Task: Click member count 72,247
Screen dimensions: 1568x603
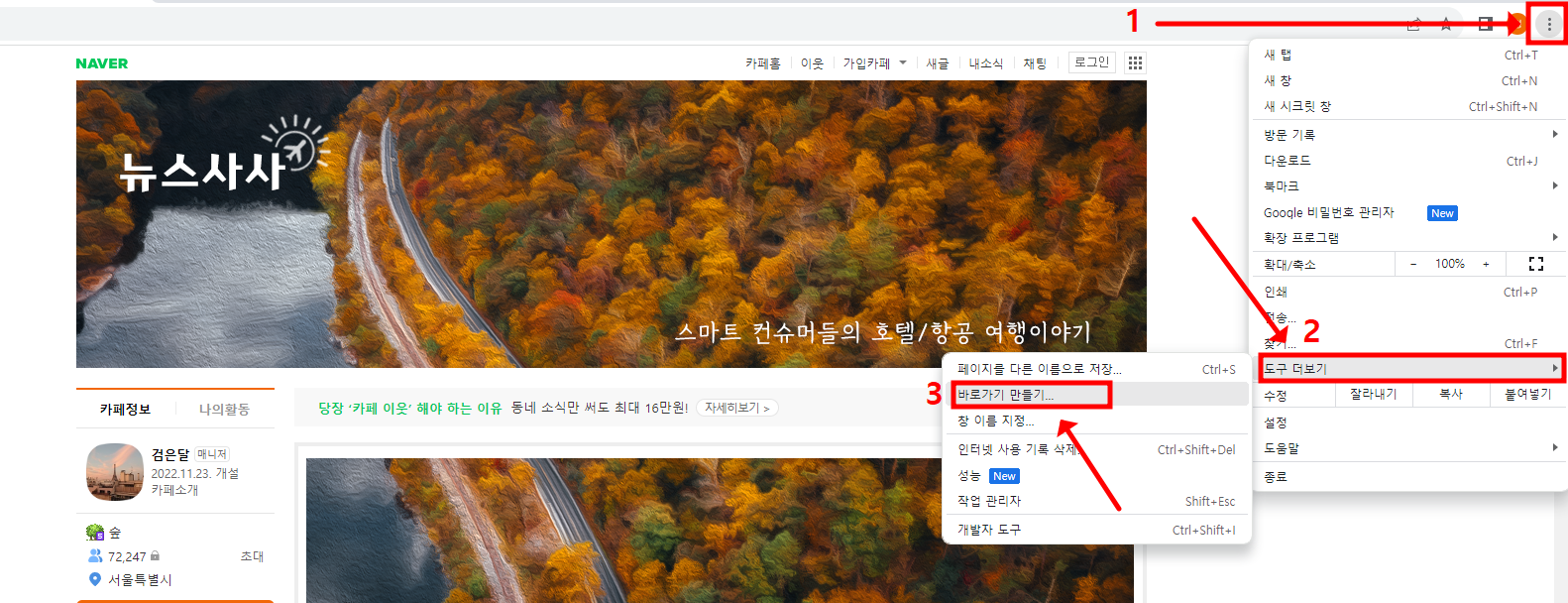Action: click(127, 556)
